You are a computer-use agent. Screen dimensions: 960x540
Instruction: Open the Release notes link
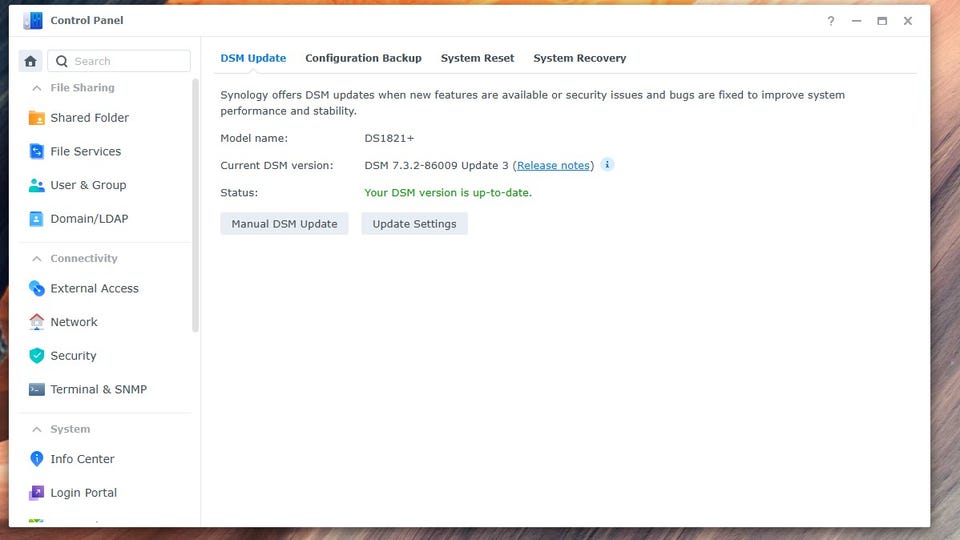click(553, 165)
